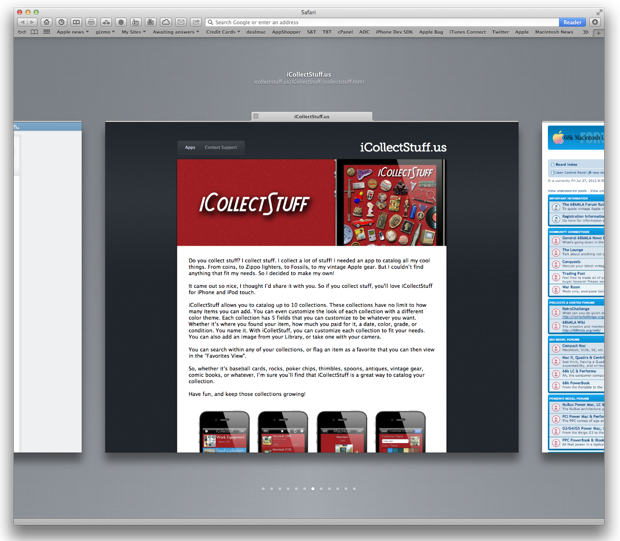The height and width of the screenshot is (541, 620).
Task: Switch to the 68k Macintosh forum tab preview
Action: tap(573, 287)
